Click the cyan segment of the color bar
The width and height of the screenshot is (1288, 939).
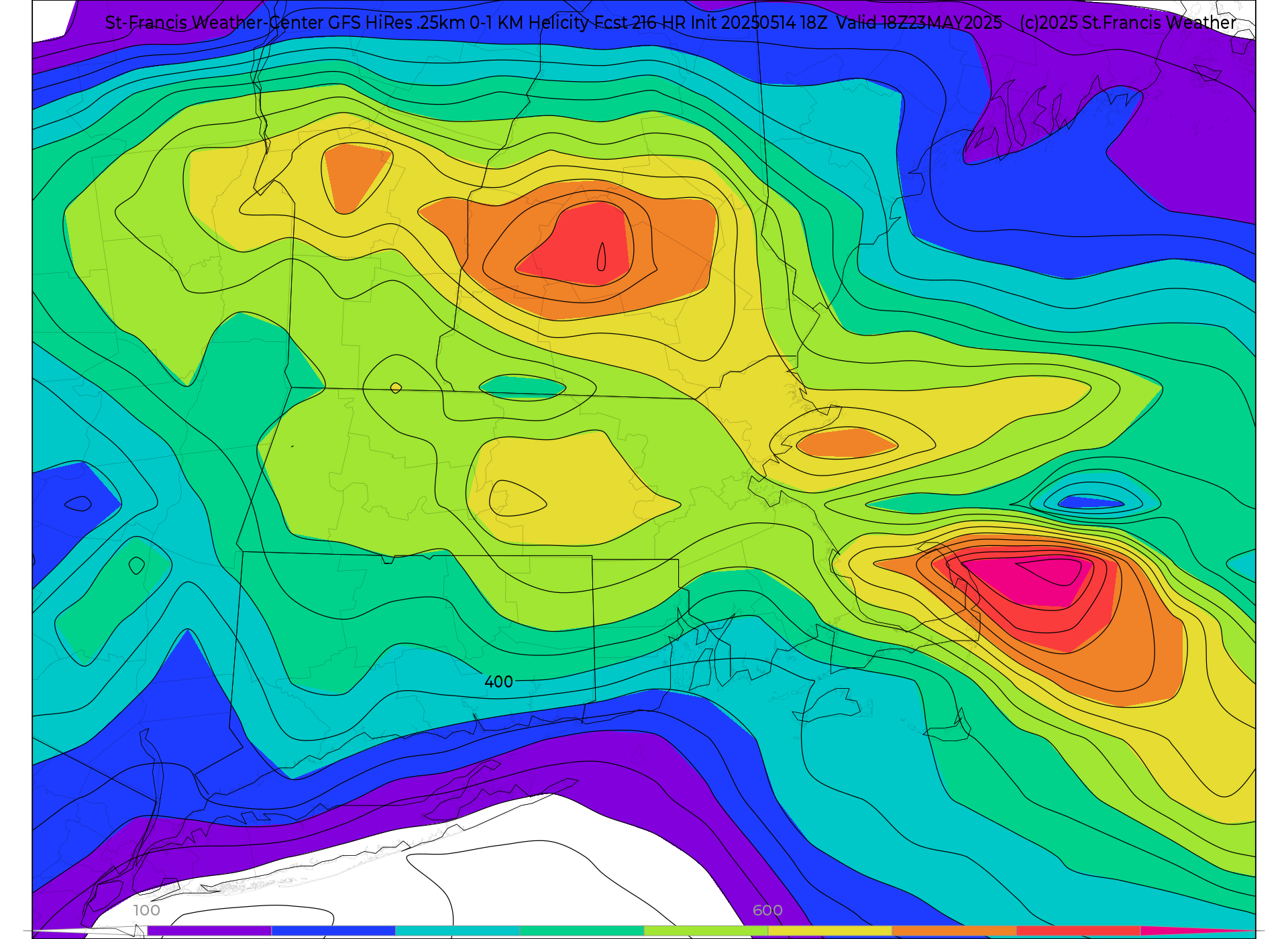pos(458,930)
